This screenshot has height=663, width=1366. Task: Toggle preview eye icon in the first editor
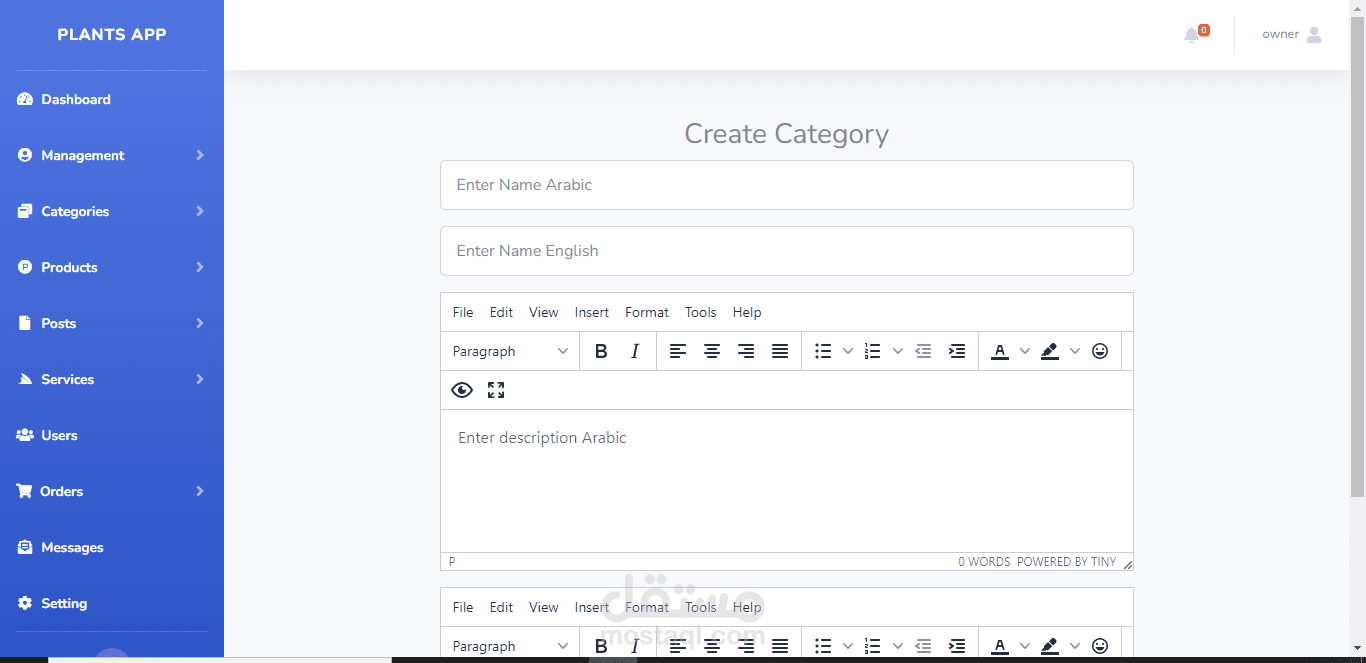pyautogui.click(x=462, y=390)
